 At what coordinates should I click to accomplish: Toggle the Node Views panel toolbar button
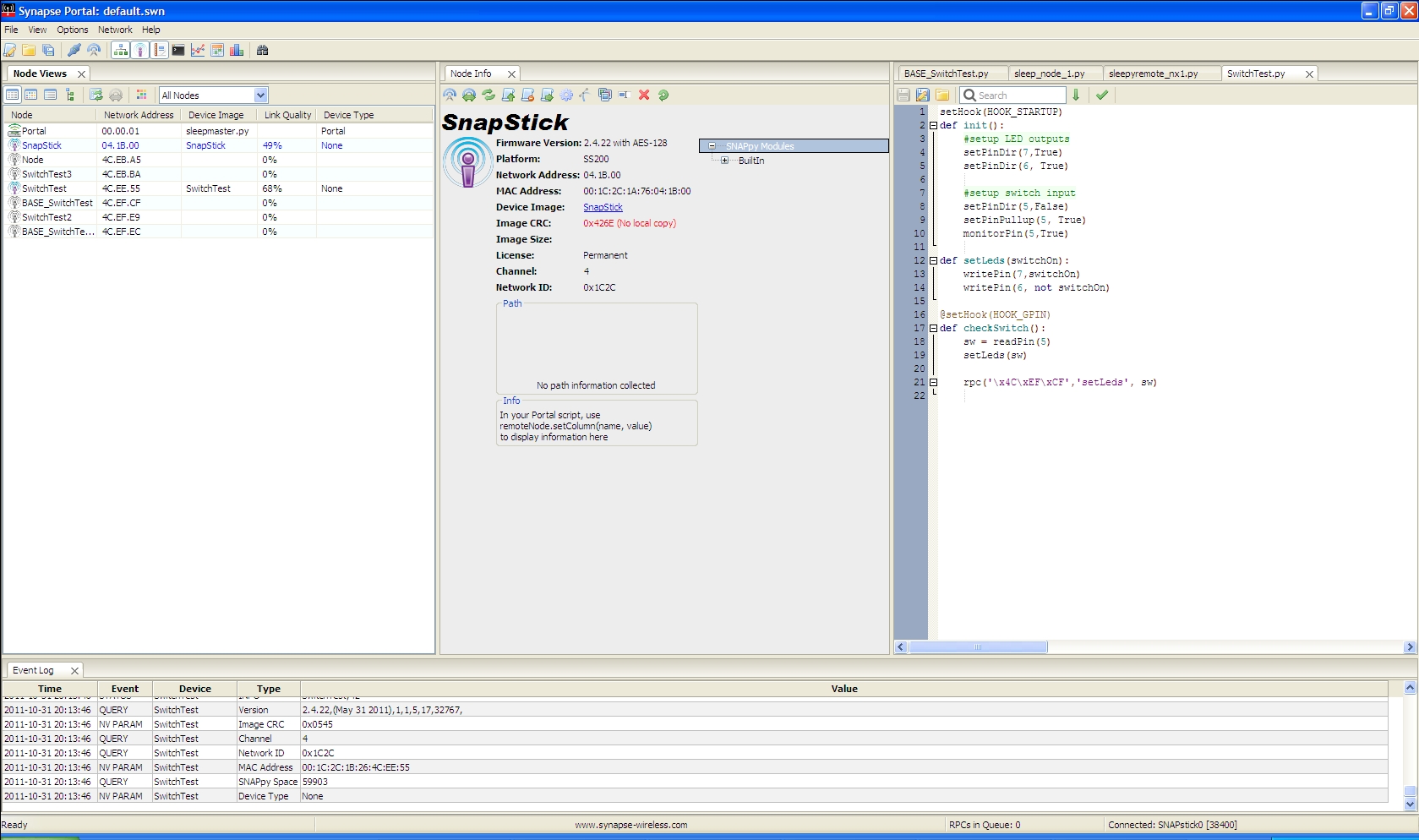(x=121, y=51)
